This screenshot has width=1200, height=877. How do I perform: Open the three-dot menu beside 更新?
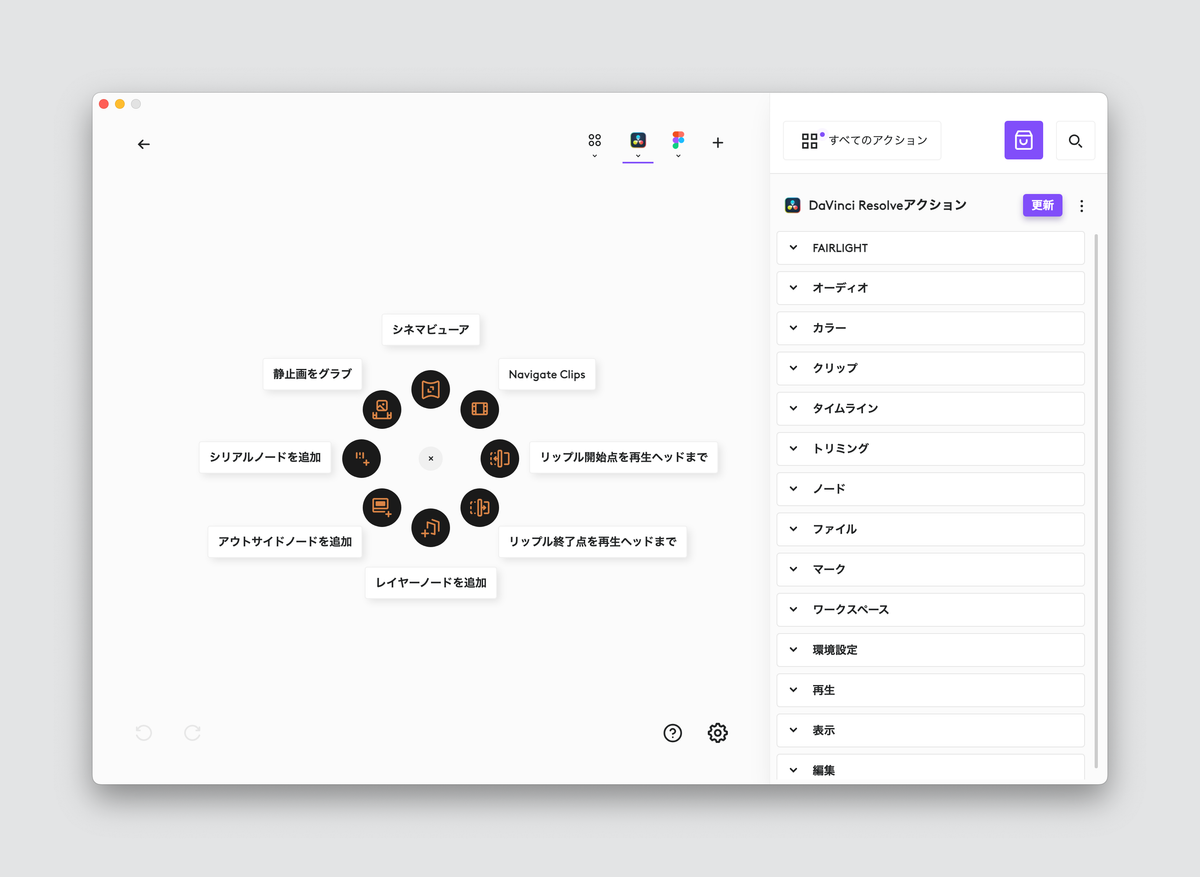point(1082,205)
